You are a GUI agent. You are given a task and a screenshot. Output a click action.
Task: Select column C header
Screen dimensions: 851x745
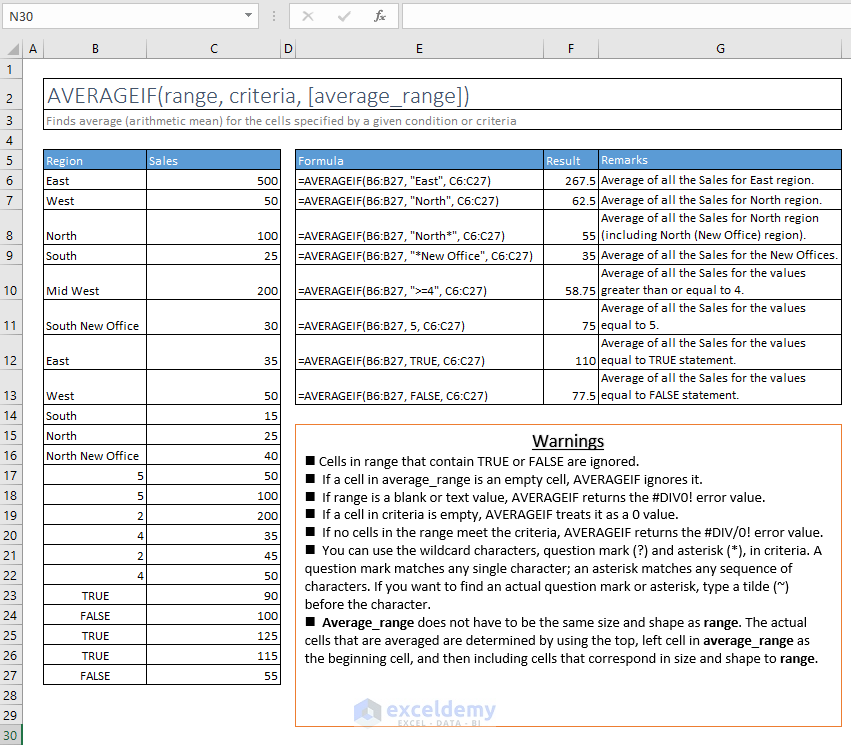214,49
